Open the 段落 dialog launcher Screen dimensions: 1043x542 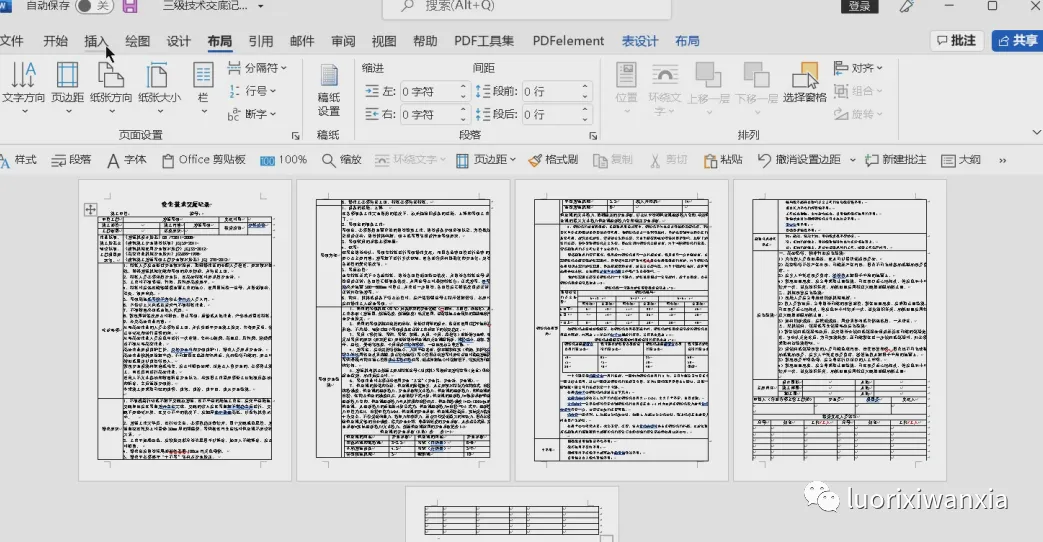(x=593, y=136)
